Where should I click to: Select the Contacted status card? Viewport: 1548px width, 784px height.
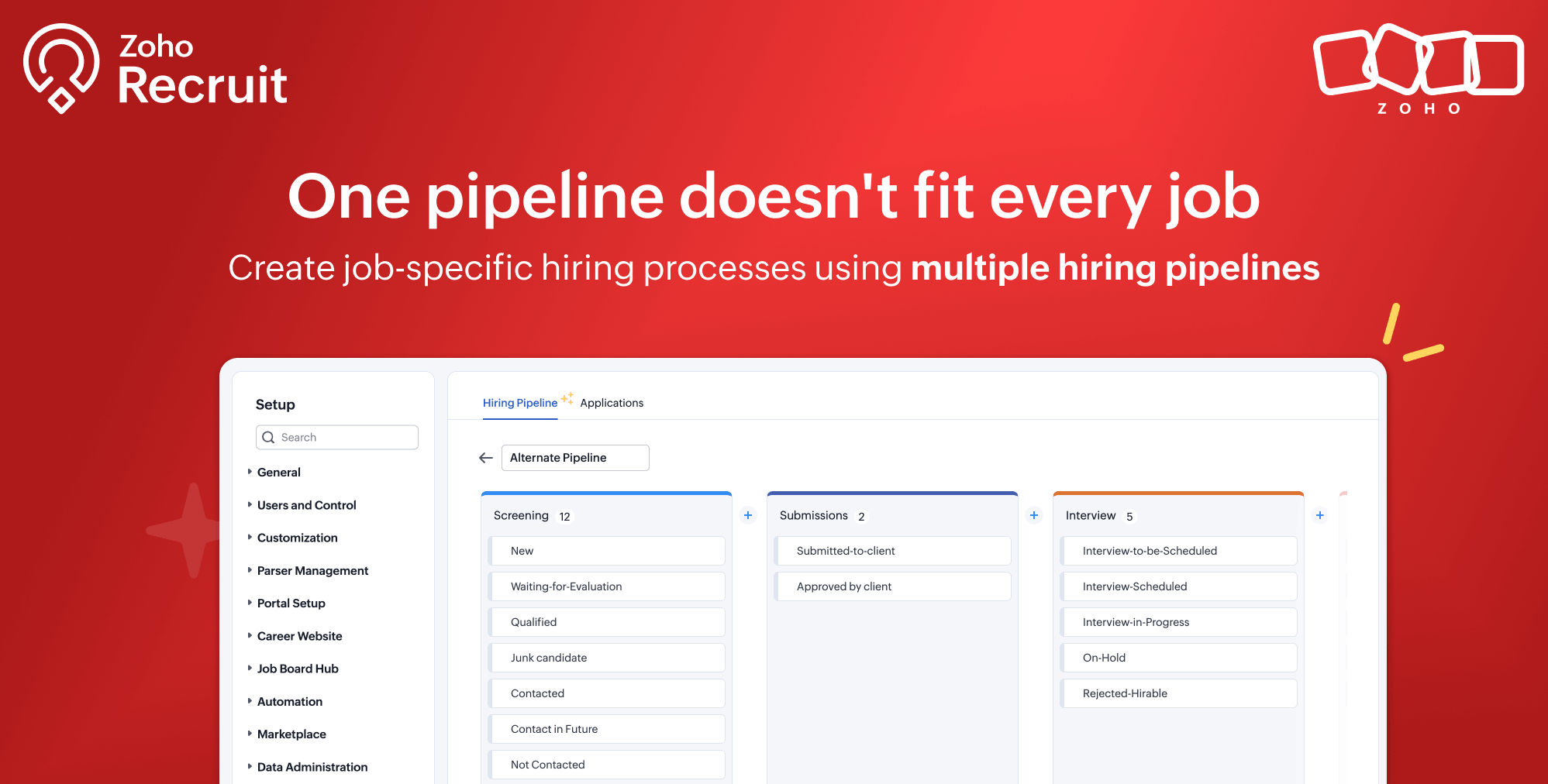[607, 693]
